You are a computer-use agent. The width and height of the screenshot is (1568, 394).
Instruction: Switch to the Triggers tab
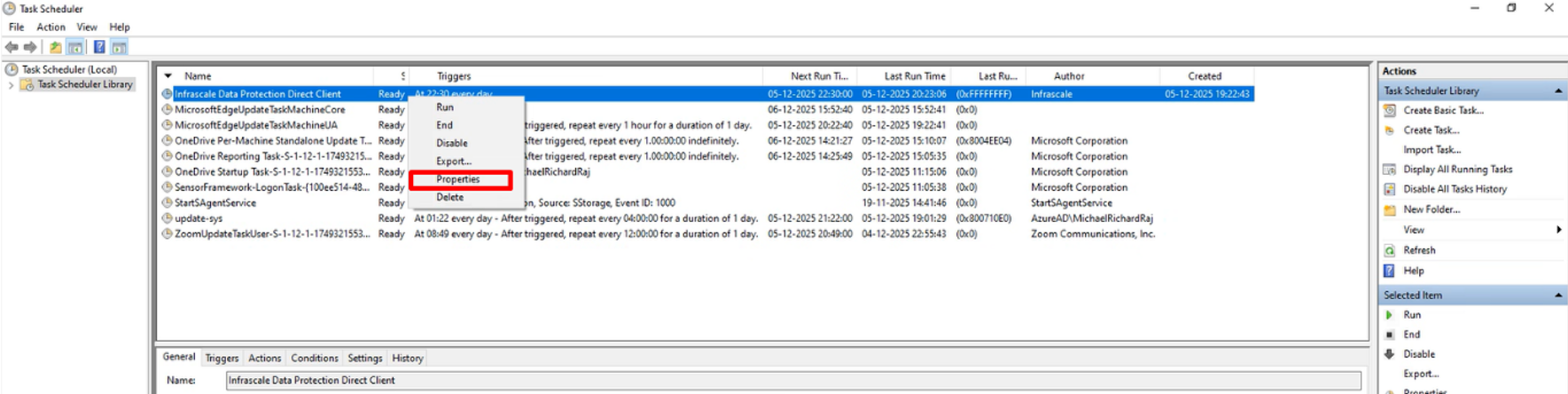point(222,359)
